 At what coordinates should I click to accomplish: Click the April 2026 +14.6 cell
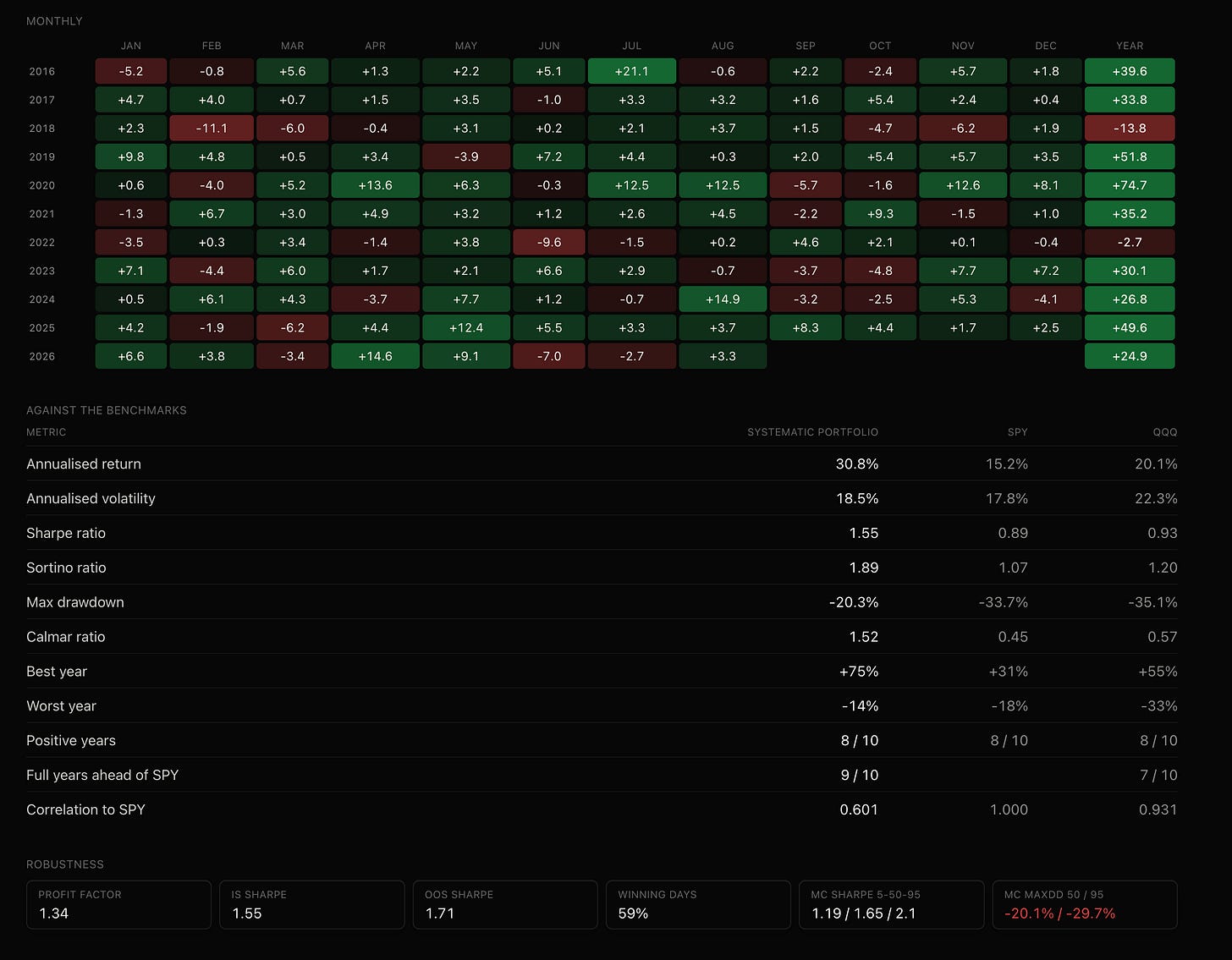[x=375, y=356]
